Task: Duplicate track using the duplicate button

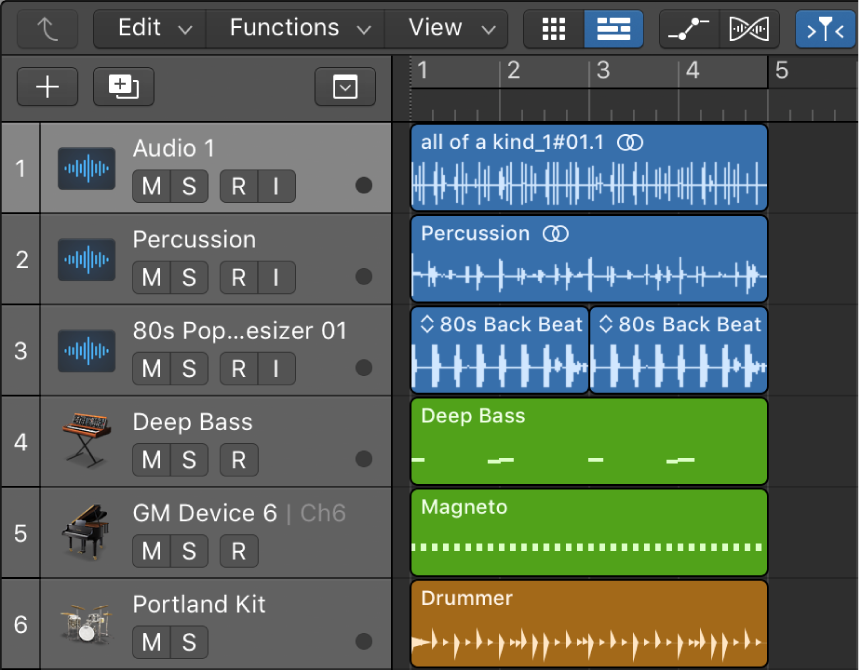Action: [x=124, y=87]
